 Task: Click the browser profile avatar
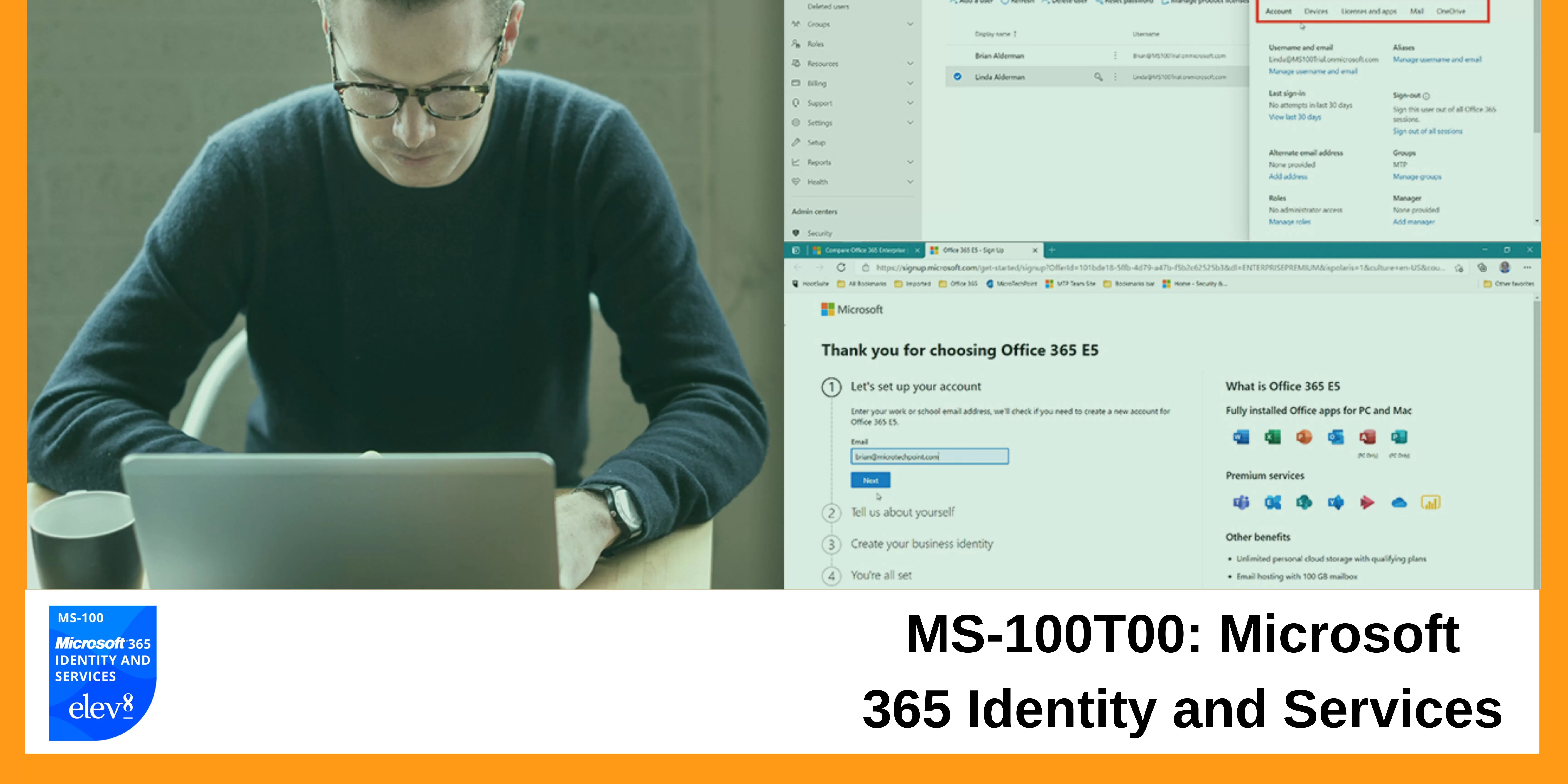[1505, 267]
